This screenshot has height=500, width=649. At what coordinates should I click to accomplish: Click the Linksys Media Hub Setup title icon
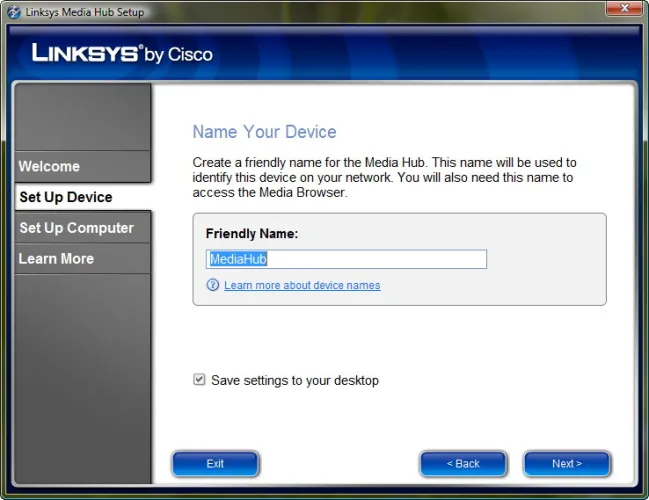click(14, 12)
